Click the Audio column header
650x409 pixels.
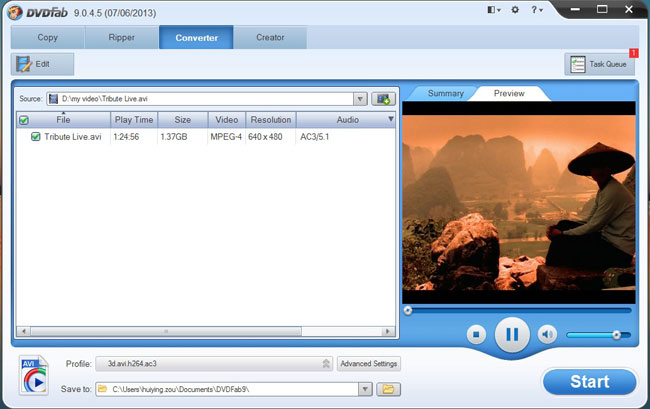click(x=347, y=120)
